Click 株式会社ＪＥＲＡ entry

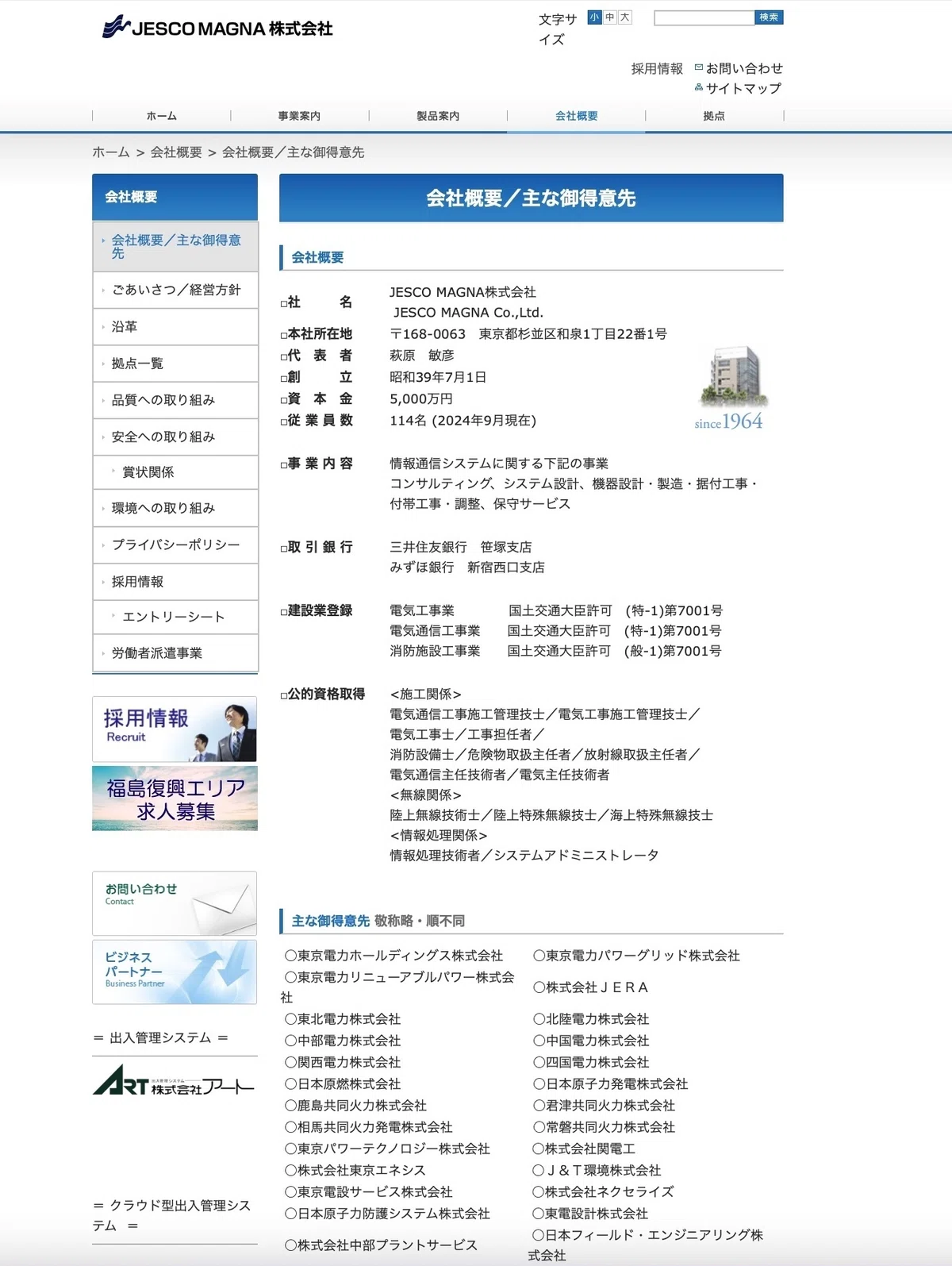point(591,987)
